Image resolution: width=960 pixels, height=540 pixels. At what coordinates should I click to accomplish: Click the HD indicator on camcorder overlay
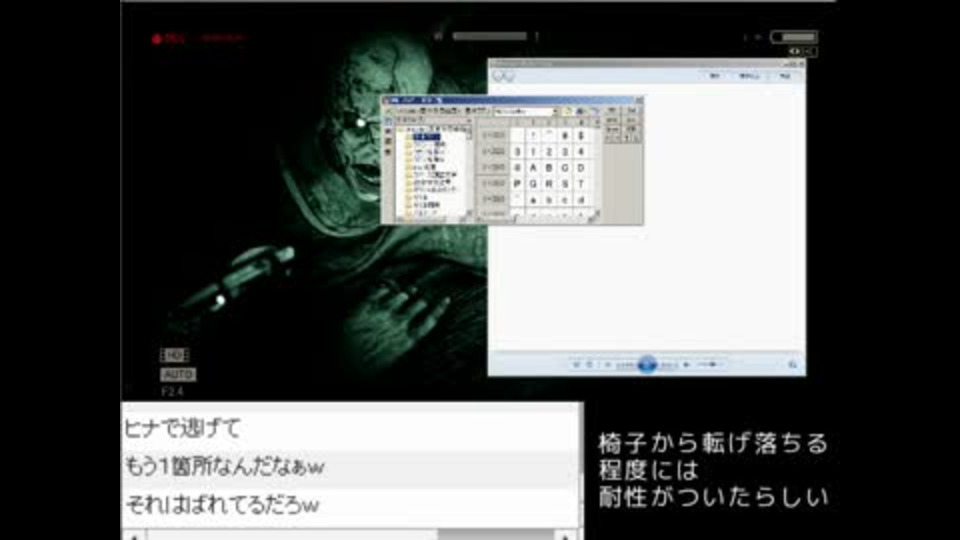coord(174,355)
